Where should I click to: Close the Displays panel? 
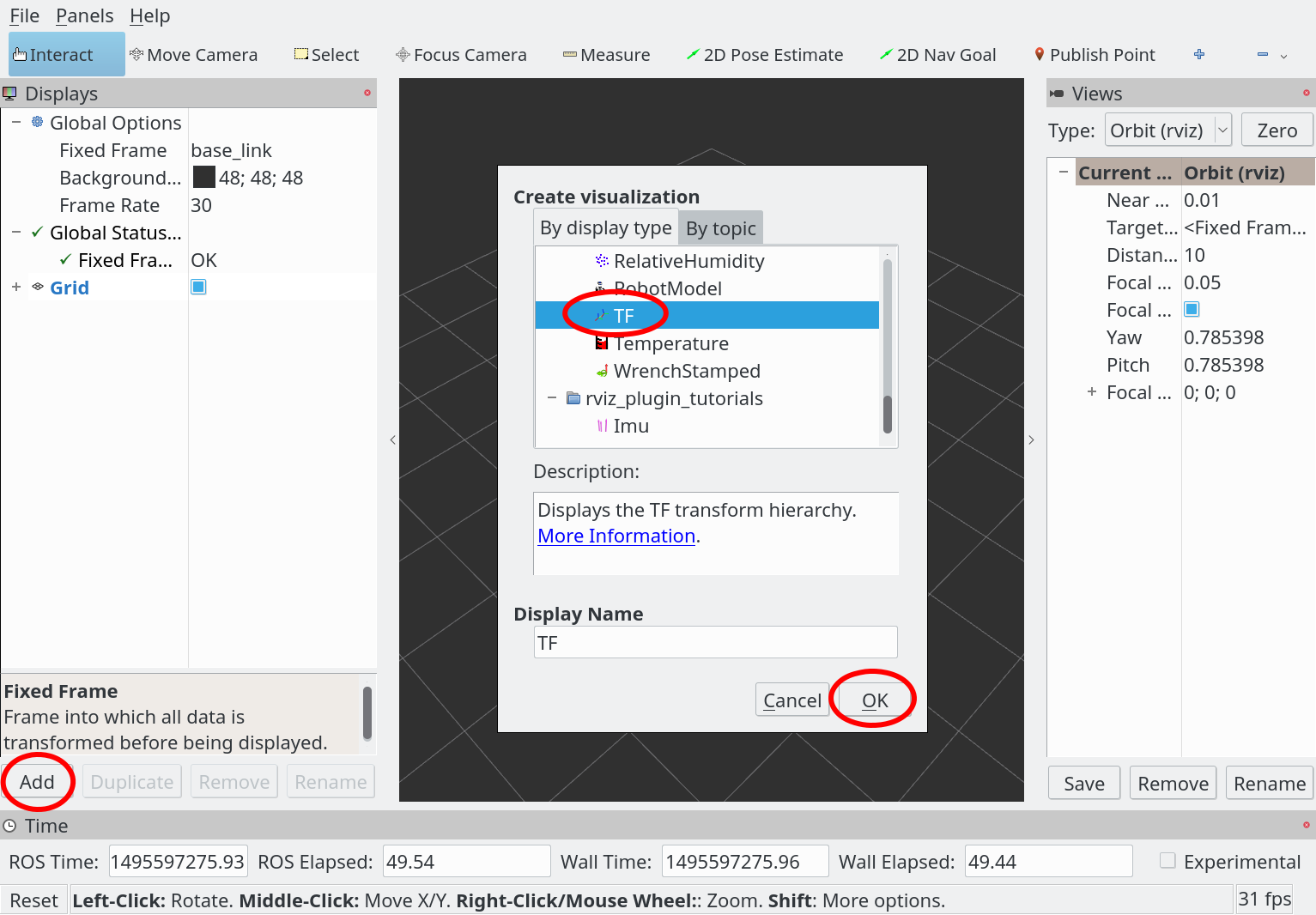click(367, 93)
